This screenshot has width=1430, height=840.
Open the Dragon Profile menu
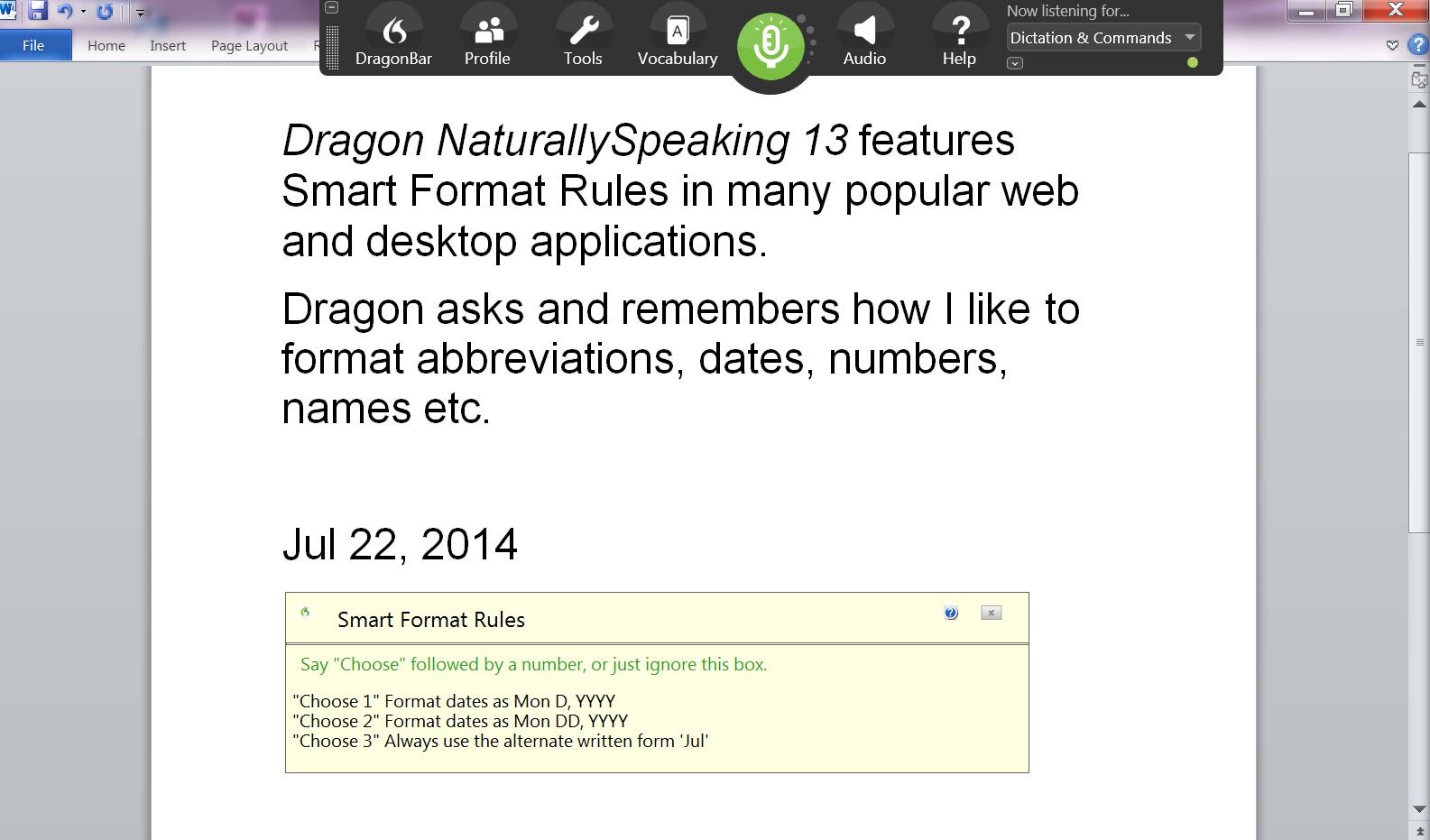click(x=487, y=42)
